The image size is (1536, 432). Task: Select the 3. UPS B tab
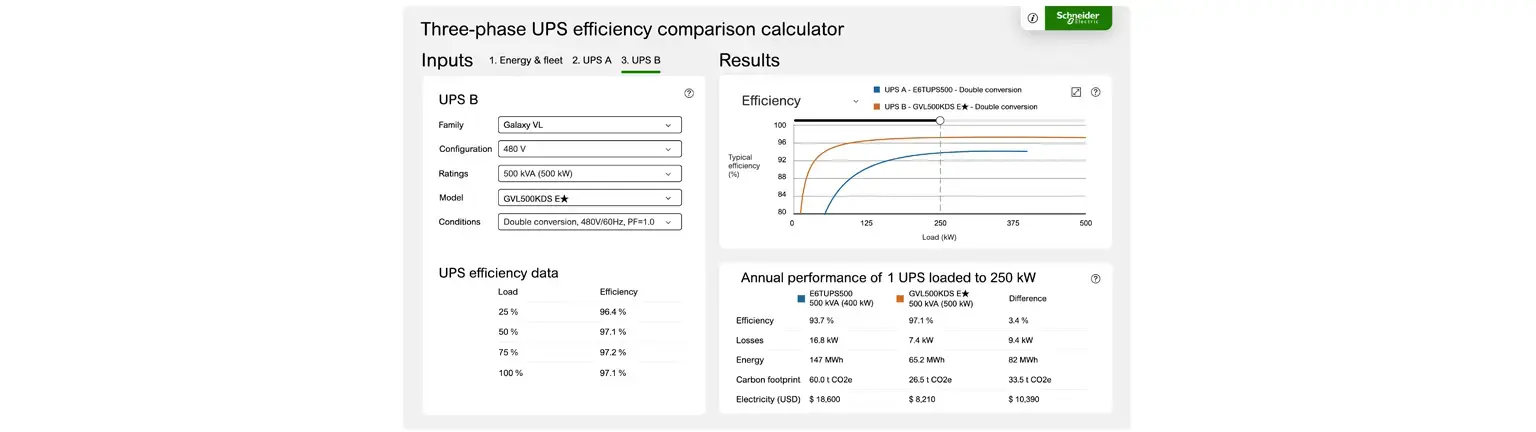[x=641, y=60]
